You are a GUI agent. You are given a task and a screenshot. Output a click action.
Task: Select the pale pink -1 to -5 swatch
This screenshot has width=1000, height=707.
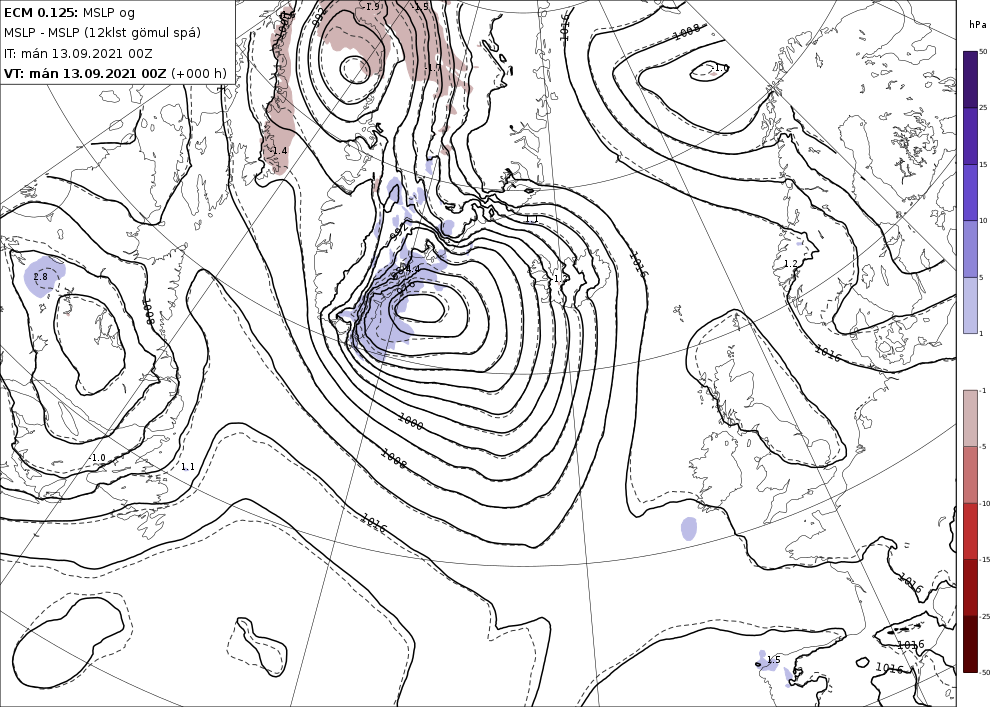pyautogui.click(x=970, y=418)
